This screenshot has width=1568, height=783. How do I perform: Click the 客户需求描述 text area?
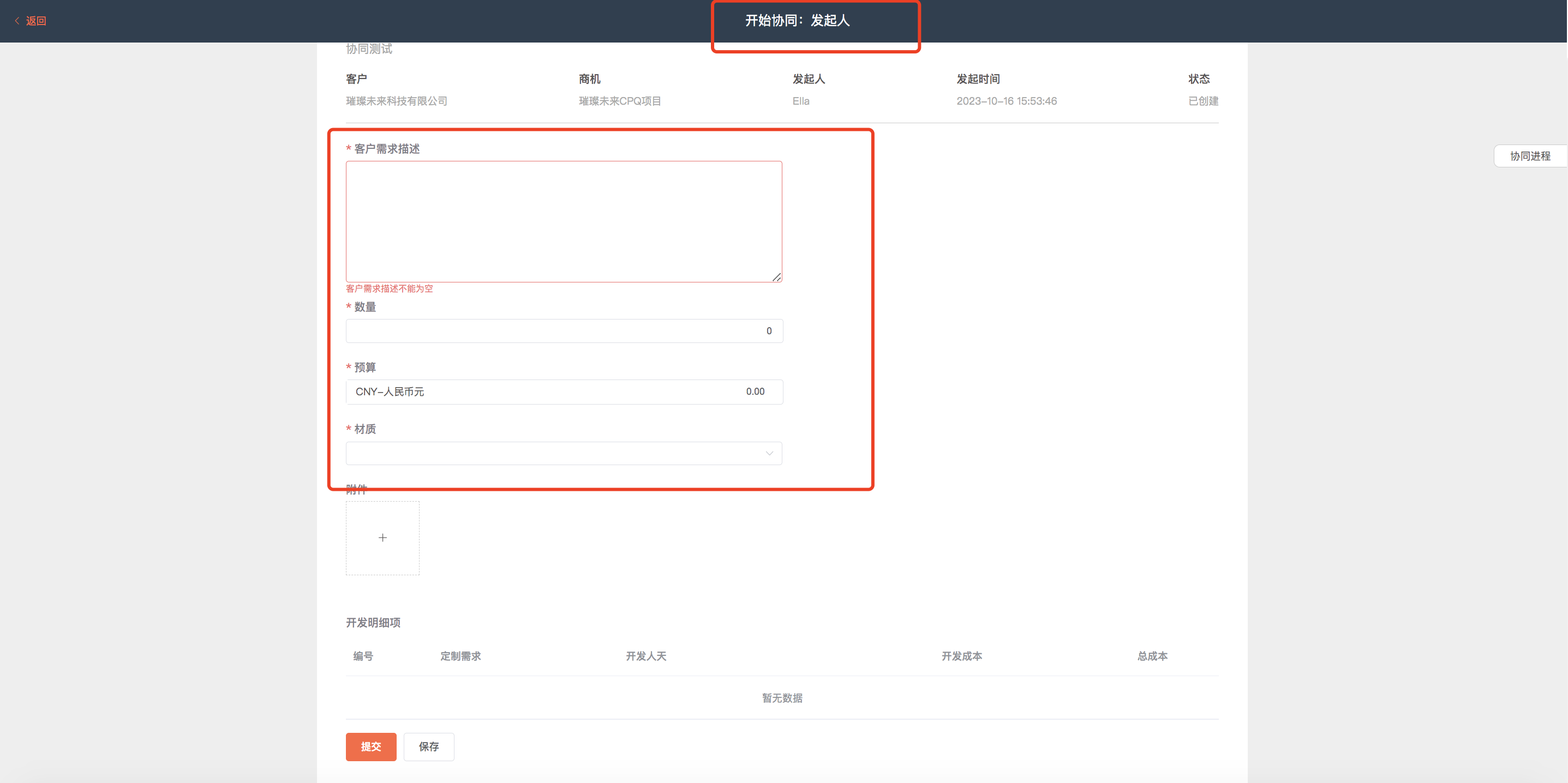pos(564,221)
